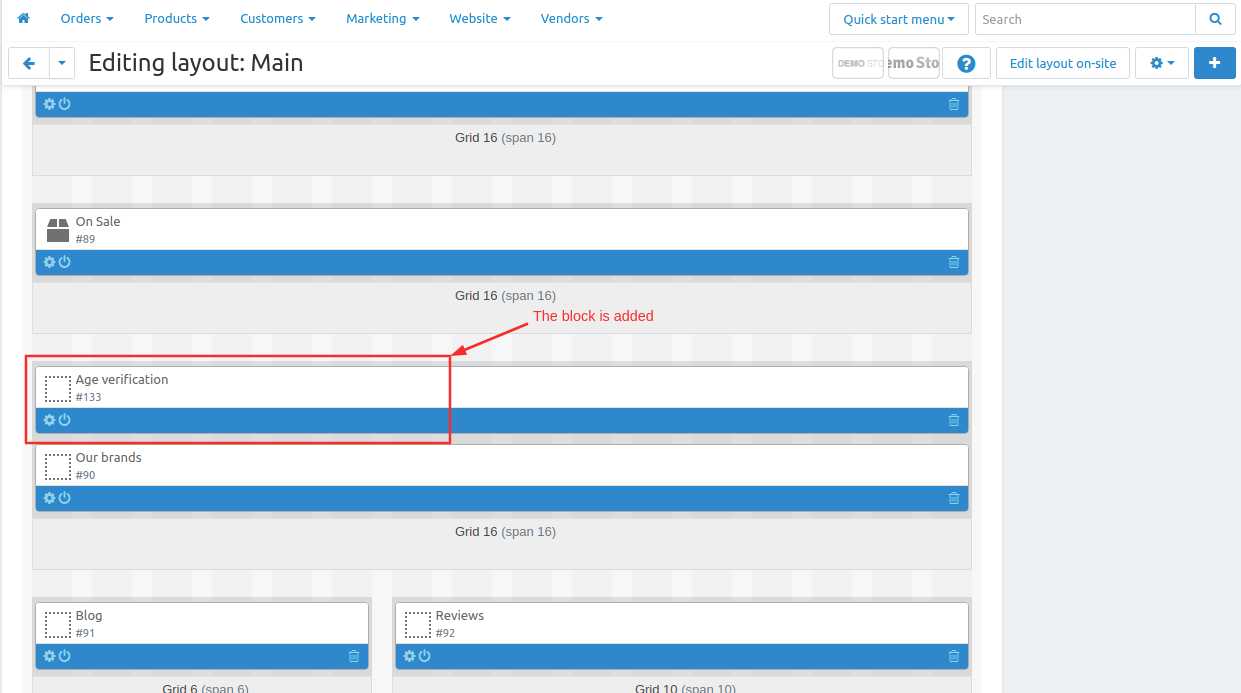Screen dimensions: 1241x693
Task: Click the help question mark icon
Action: click(x=965, y=63)
